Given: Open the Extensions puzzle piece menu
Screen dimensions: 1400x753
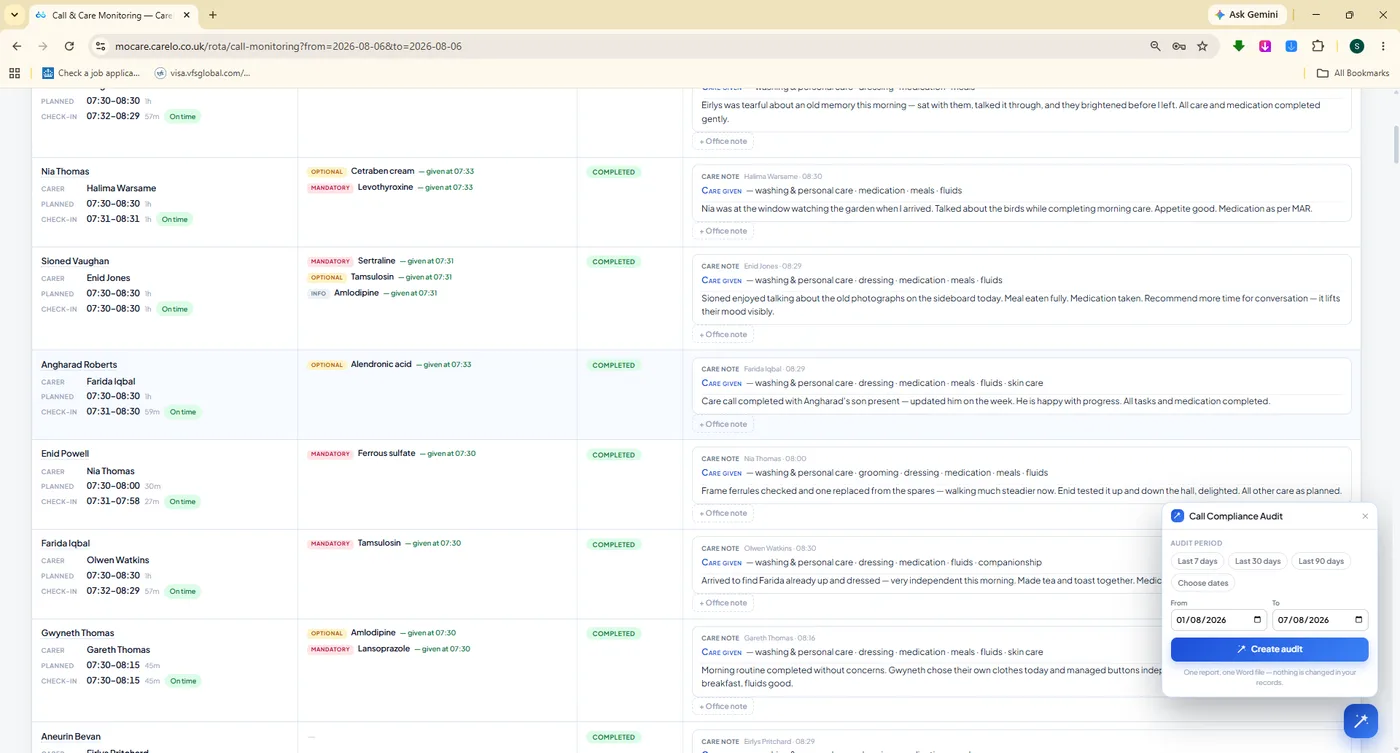Looking at the screenshot, I should point(1317,46).
